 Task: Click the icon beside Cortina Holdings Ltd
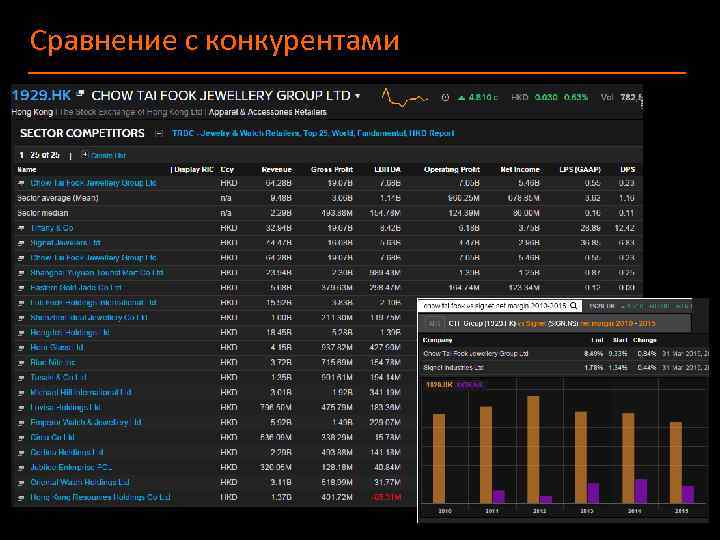pyautogui.click(x=21, y=453)
